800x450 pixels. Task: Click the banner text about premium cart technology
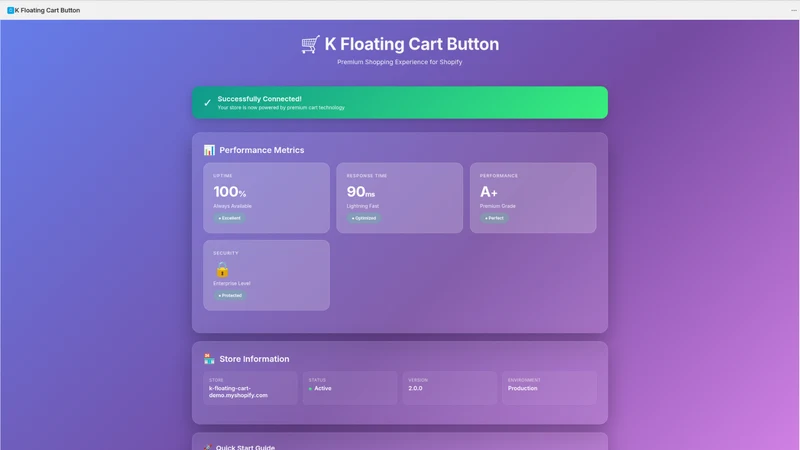(x=281, y=108)
